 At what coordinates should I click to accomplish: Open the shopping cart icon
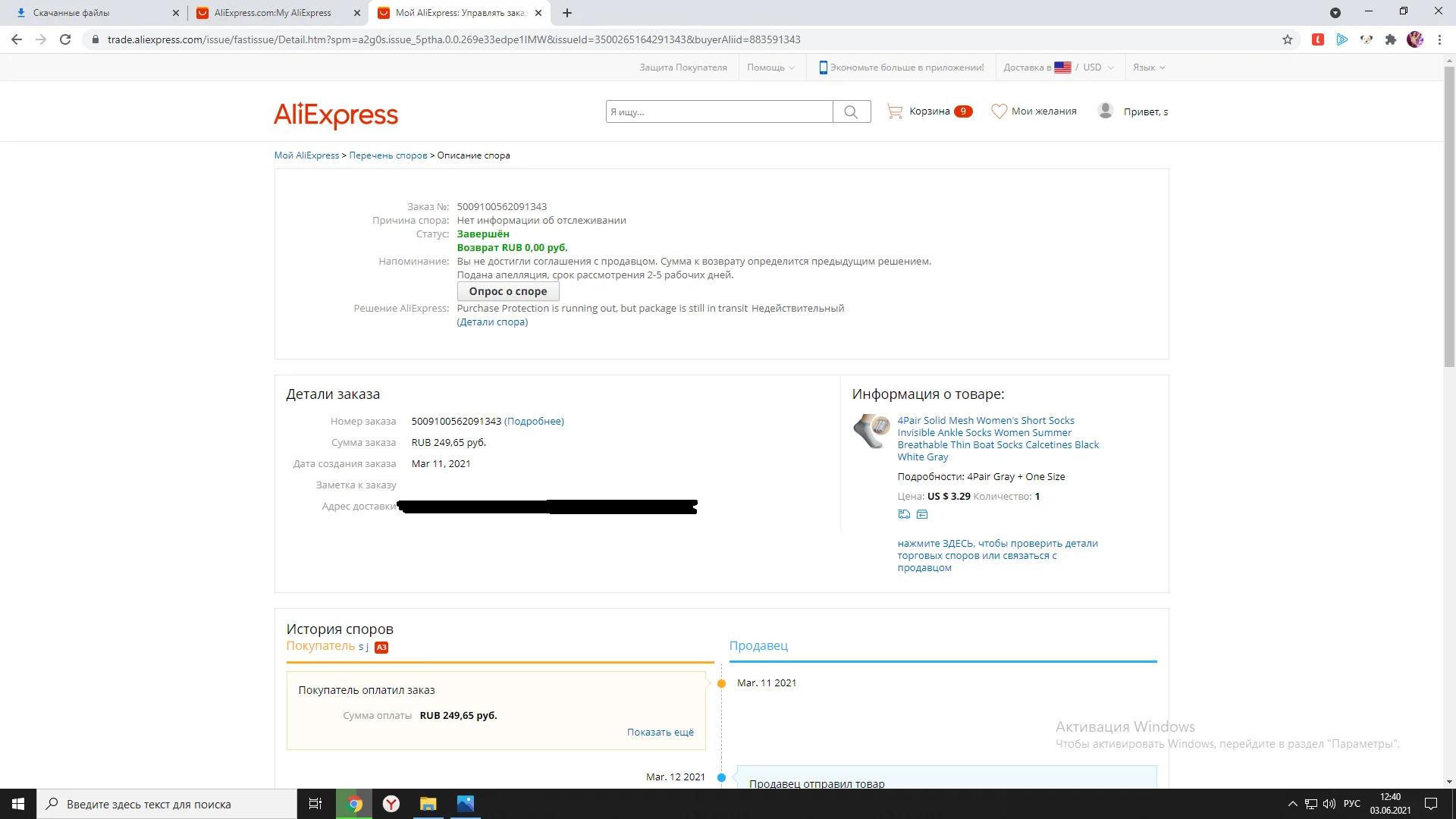895,111
